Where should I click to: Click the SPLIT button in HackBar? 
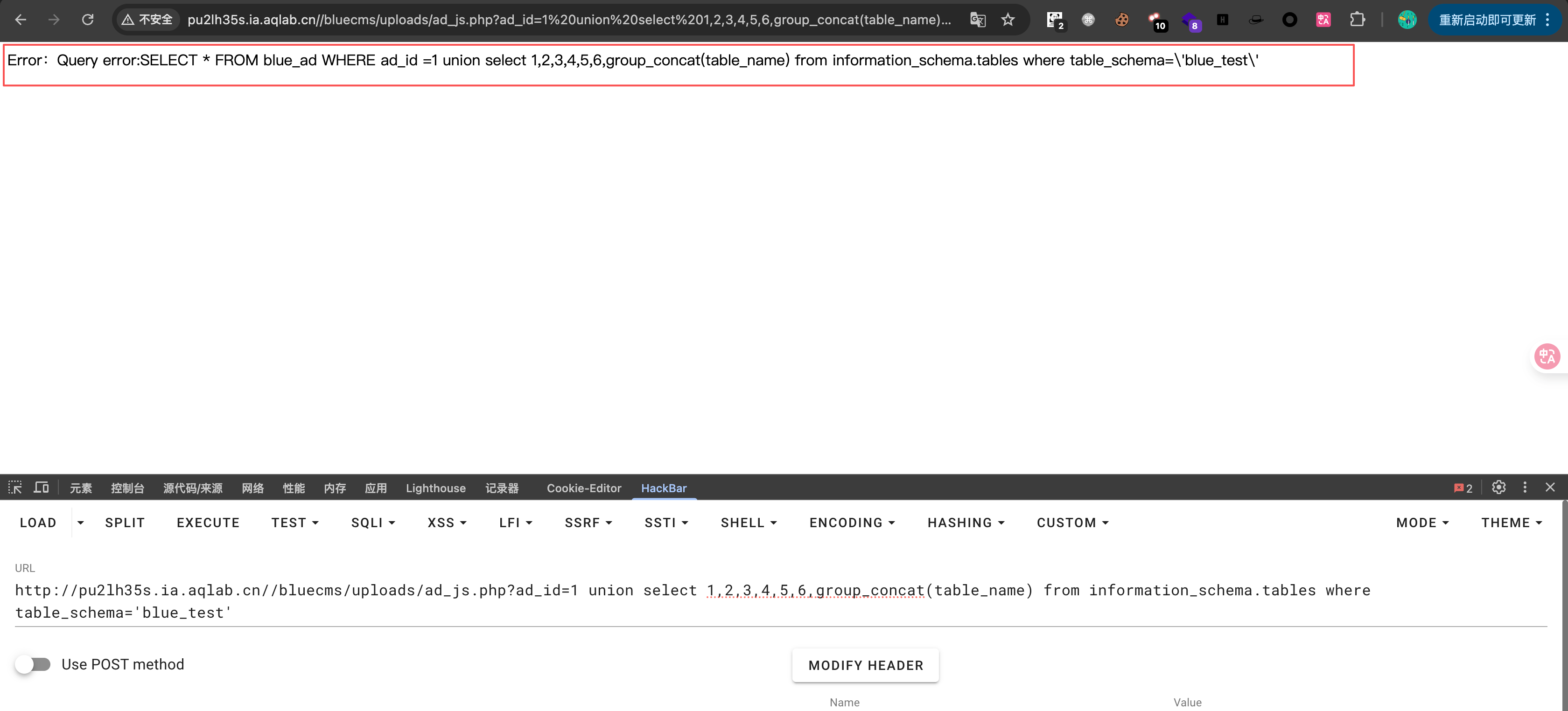pyautogui.click(x=125, y=523)
